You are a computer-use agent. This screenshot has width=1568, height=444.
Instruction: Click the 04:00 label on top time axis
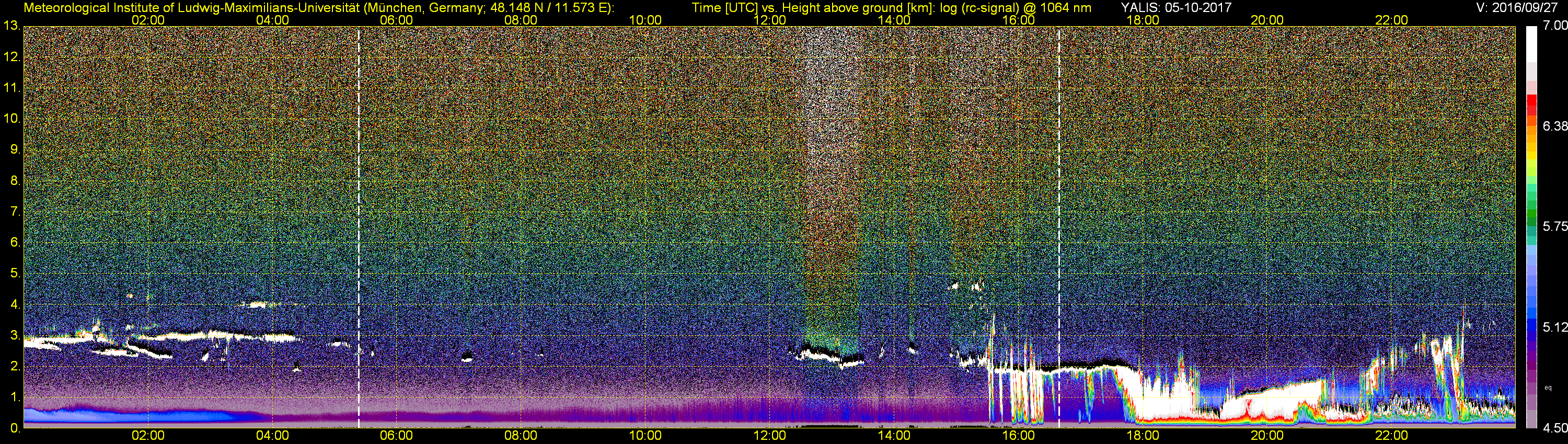click(x=272, y=20)
